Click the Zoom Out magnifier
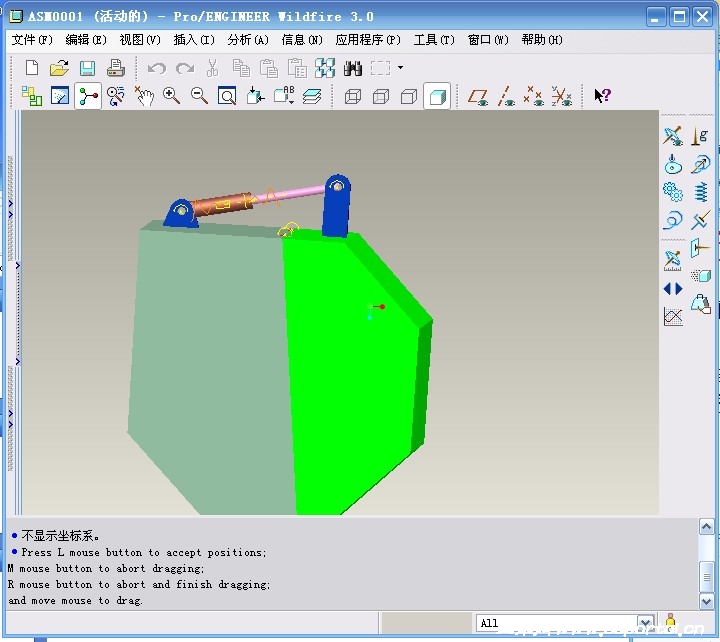This screenshot has width=720, height=642. (199, 96)
